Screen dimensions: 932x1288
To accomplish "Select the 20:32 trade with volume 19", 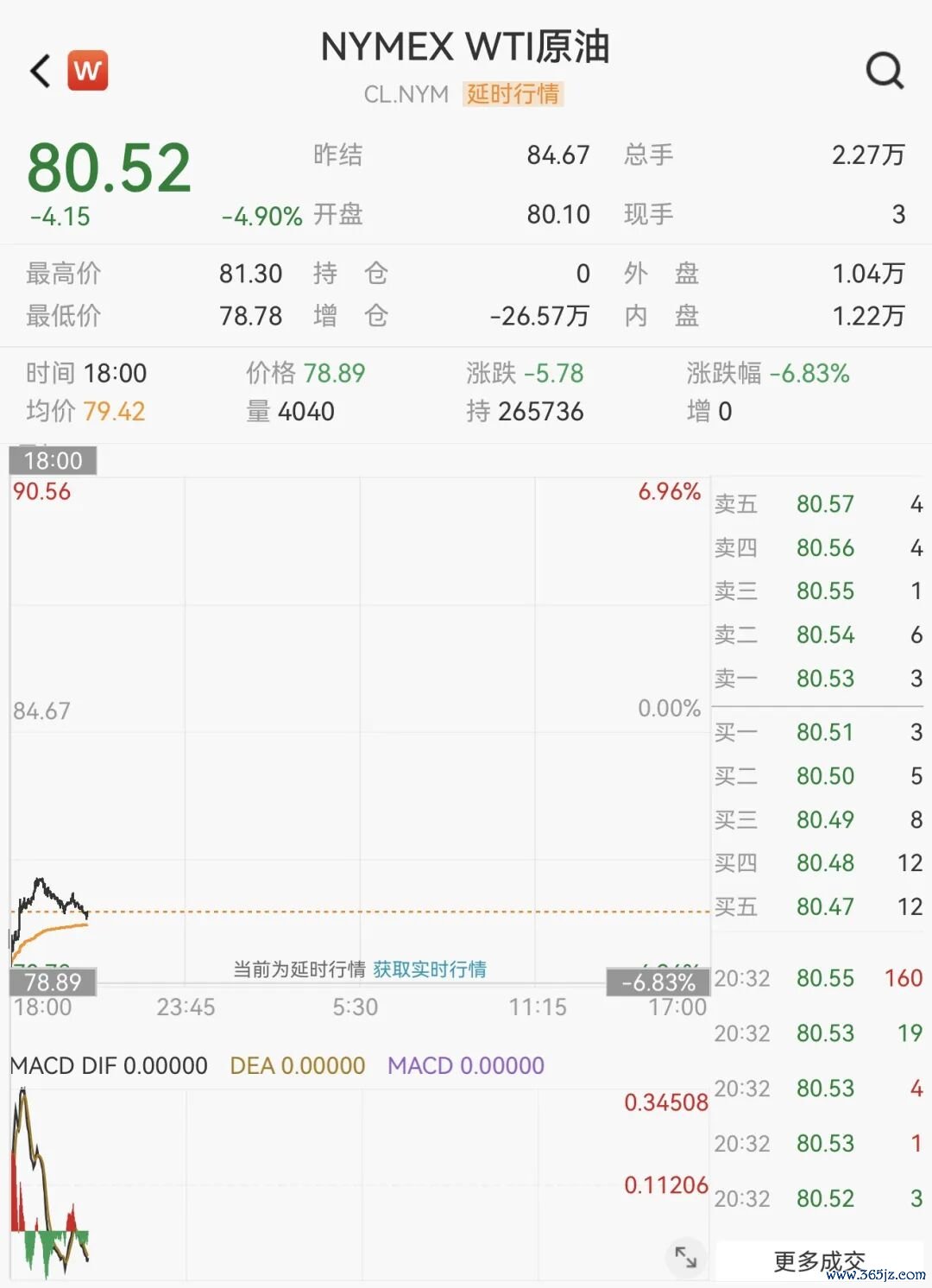I will (x=818, y=1033).
